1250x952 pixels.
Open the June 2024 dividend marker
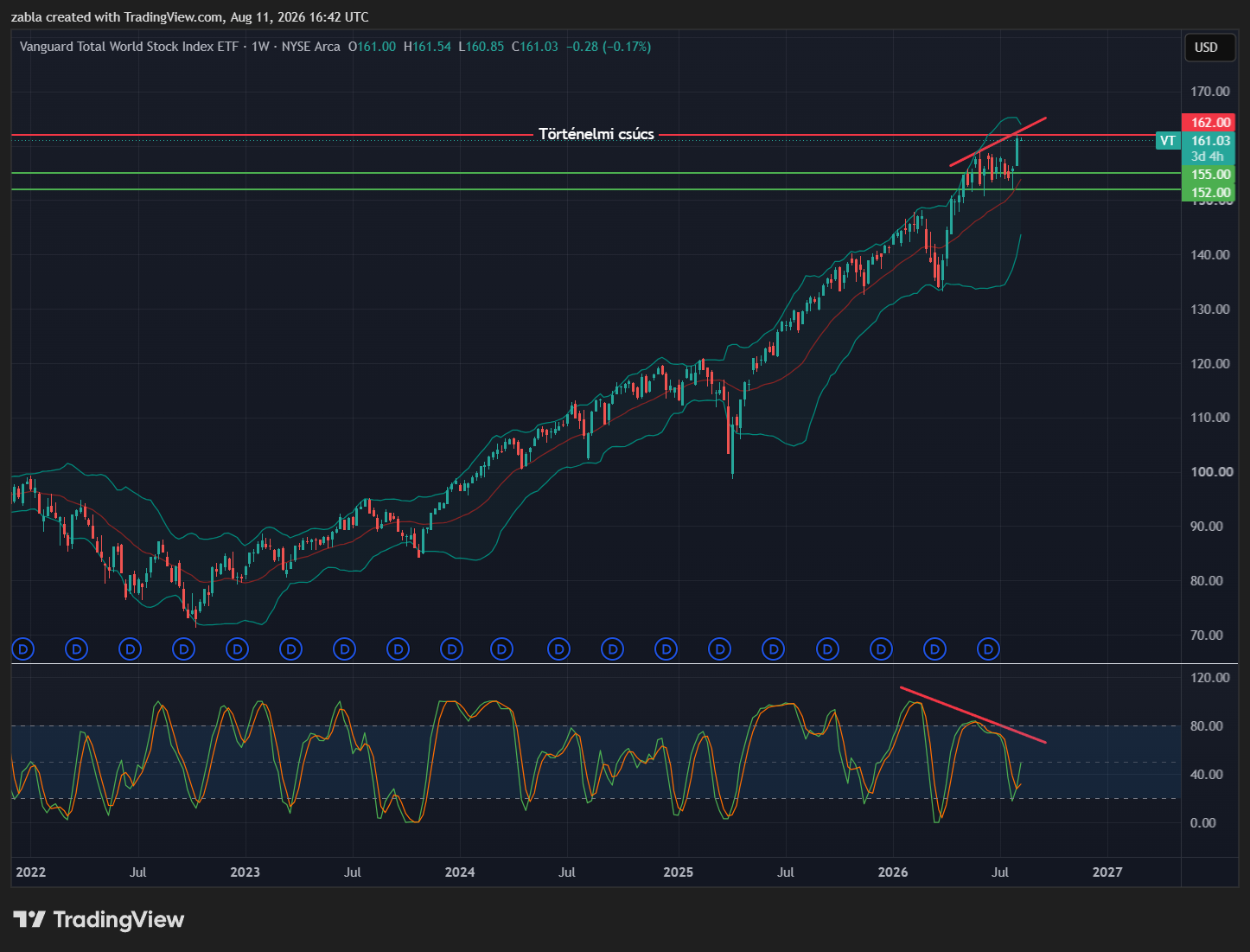click(559, 649)
